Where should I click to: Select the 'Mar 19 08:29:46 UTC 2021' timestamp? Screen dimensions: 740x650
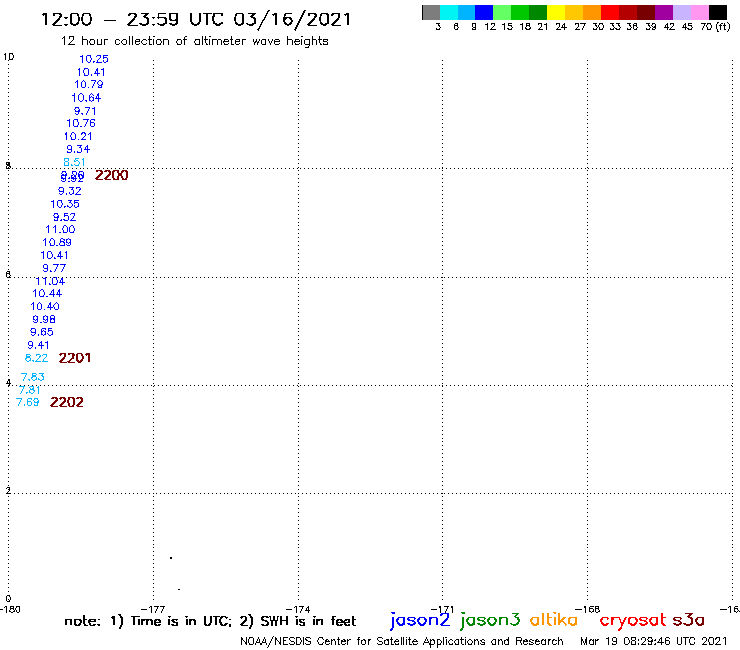654,641
